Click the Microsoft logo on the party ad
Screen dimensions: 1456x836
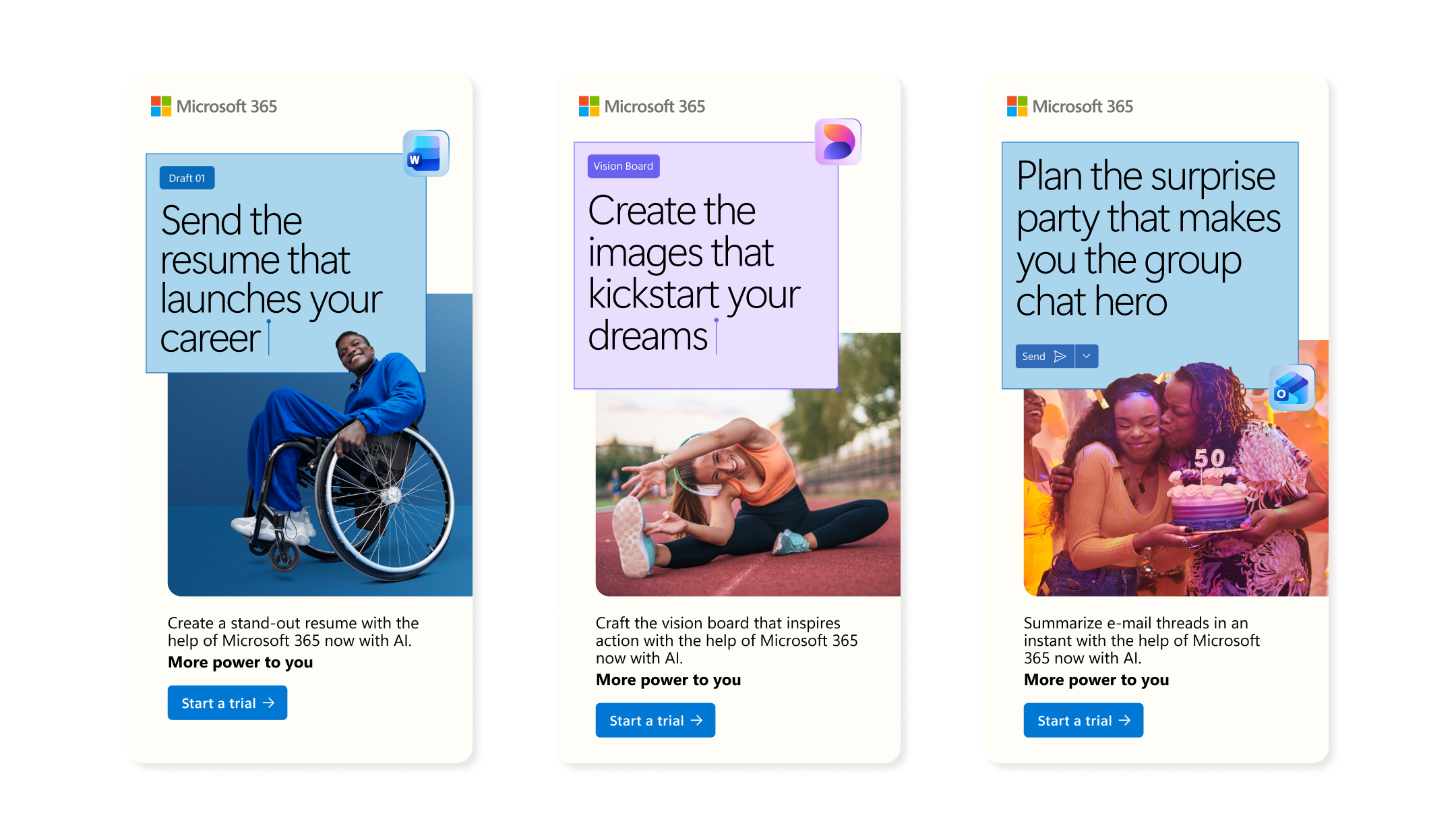coord(1017,106)
